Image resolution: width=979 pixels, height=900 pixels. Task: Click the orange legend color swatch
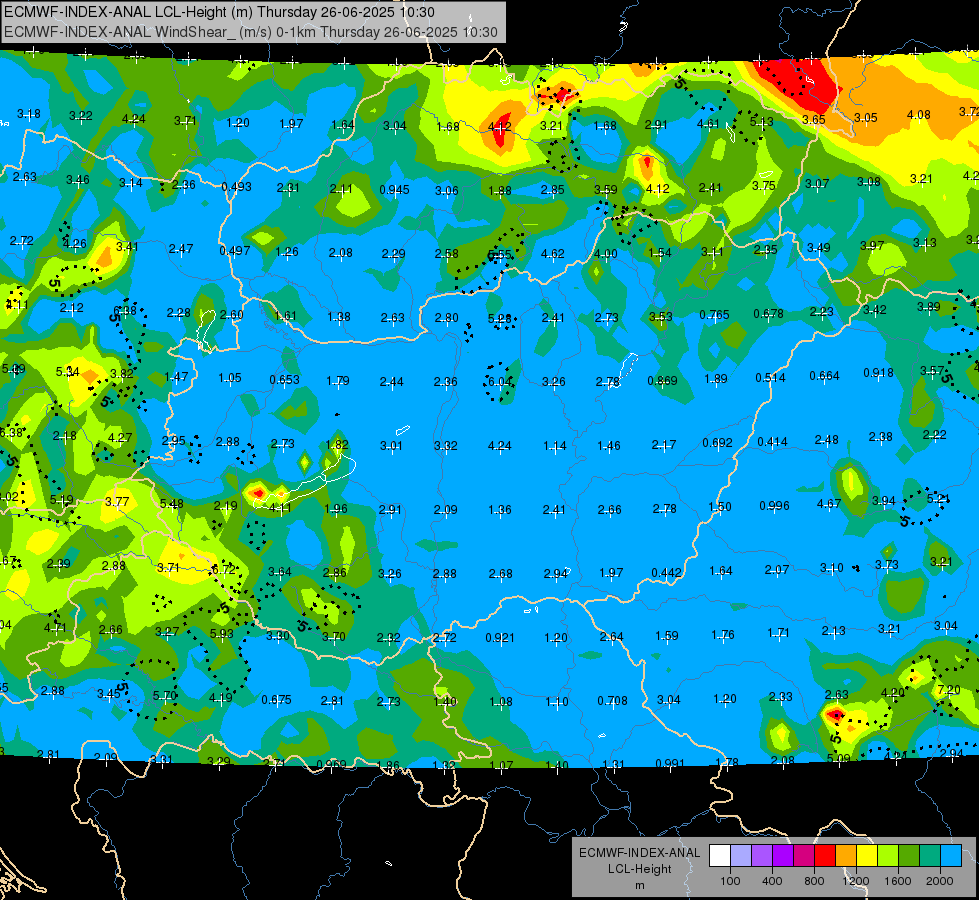[846, 856]
